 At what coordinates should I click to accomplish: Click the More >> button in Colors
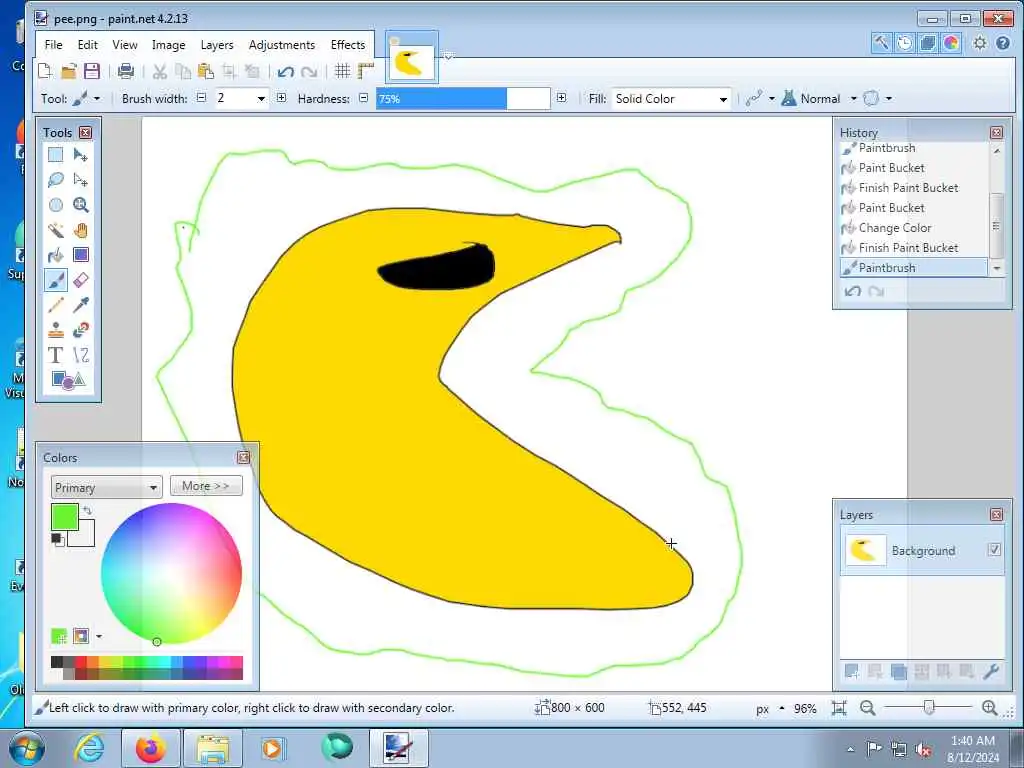click(206, 486)
